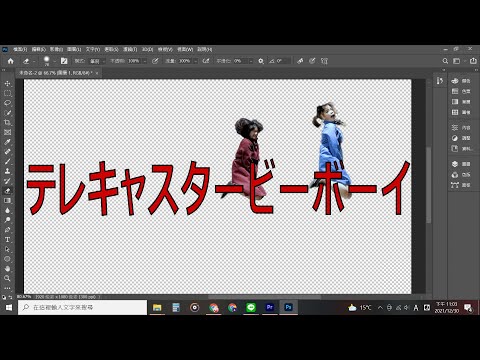Click the Windows taskbar search box
The width and height of the screenshot is (480, 360).
tap(82, 307)
